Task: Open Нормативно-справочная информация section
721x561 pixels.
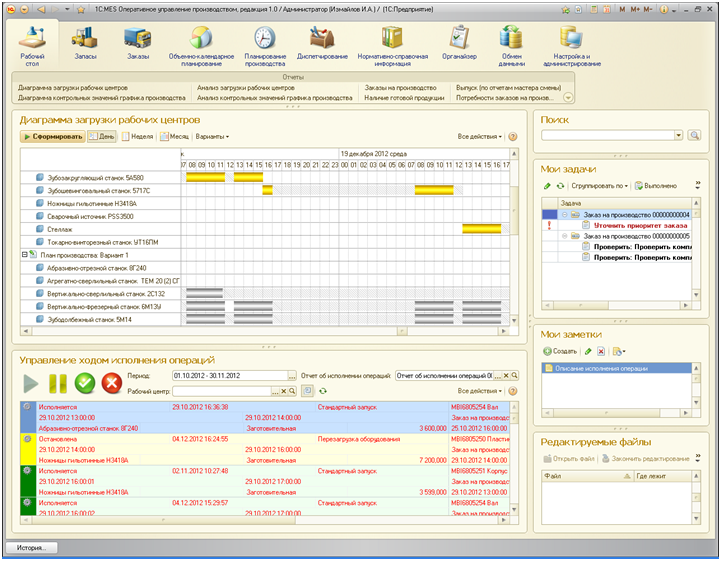Action: coord(393,46)
